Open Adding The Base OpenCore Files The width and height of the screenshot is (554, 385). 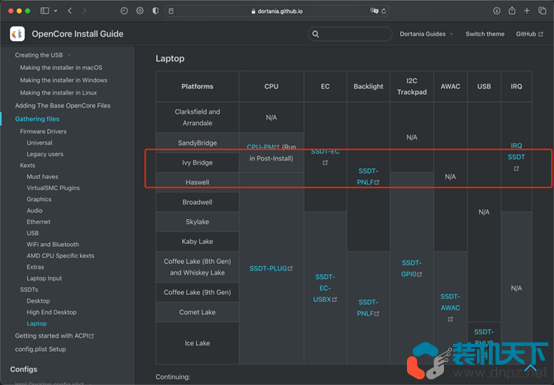63,106
